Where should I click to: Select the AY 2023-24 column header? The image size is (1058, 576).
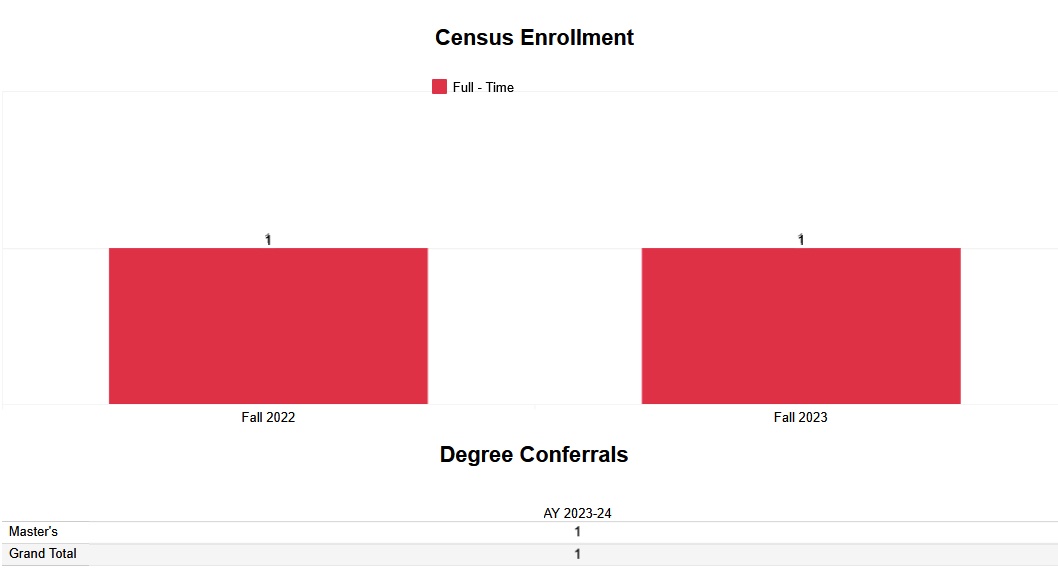tap(577, 513)
